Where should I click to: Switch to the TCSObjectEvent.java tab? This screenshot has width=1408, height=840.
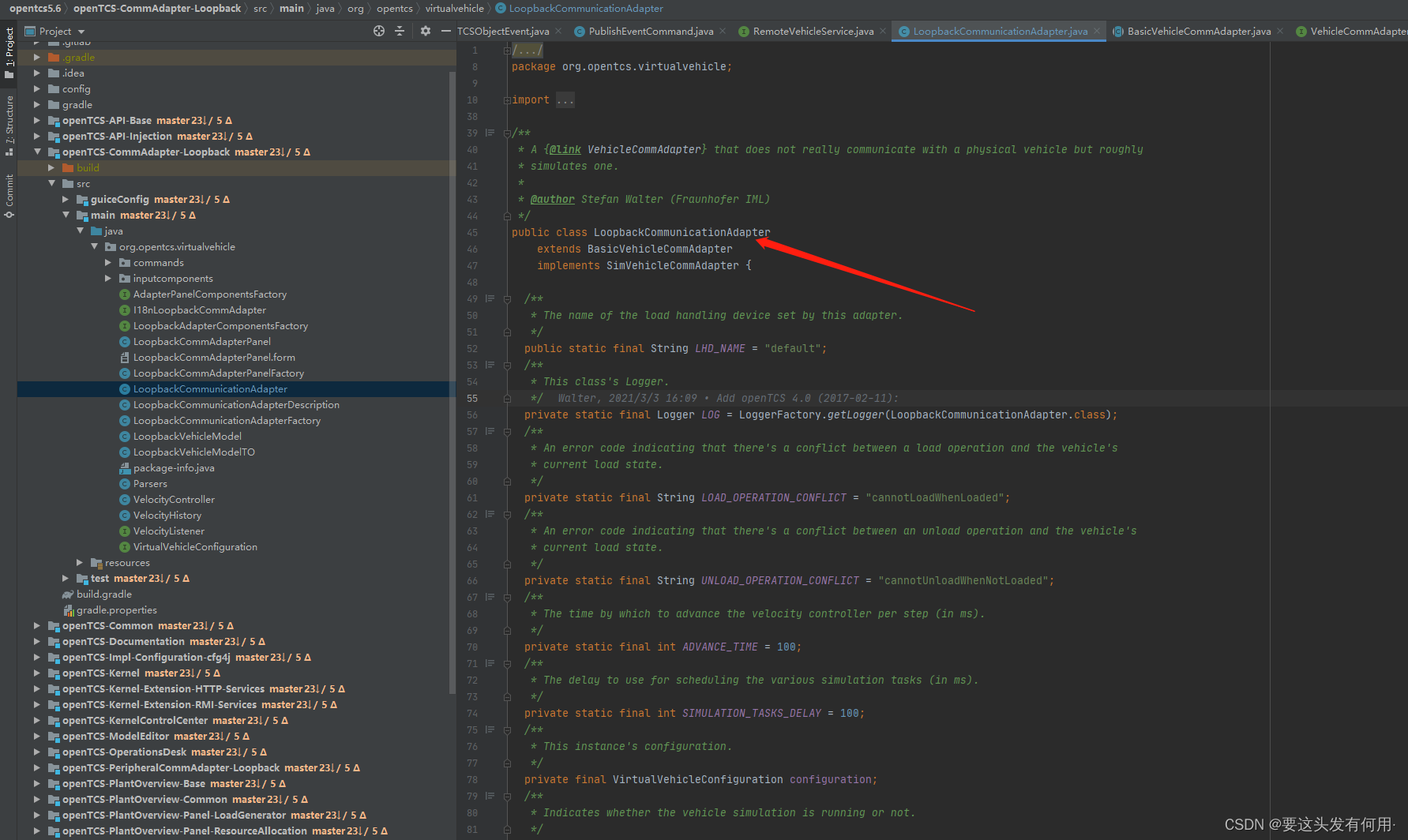pos(503,32)
